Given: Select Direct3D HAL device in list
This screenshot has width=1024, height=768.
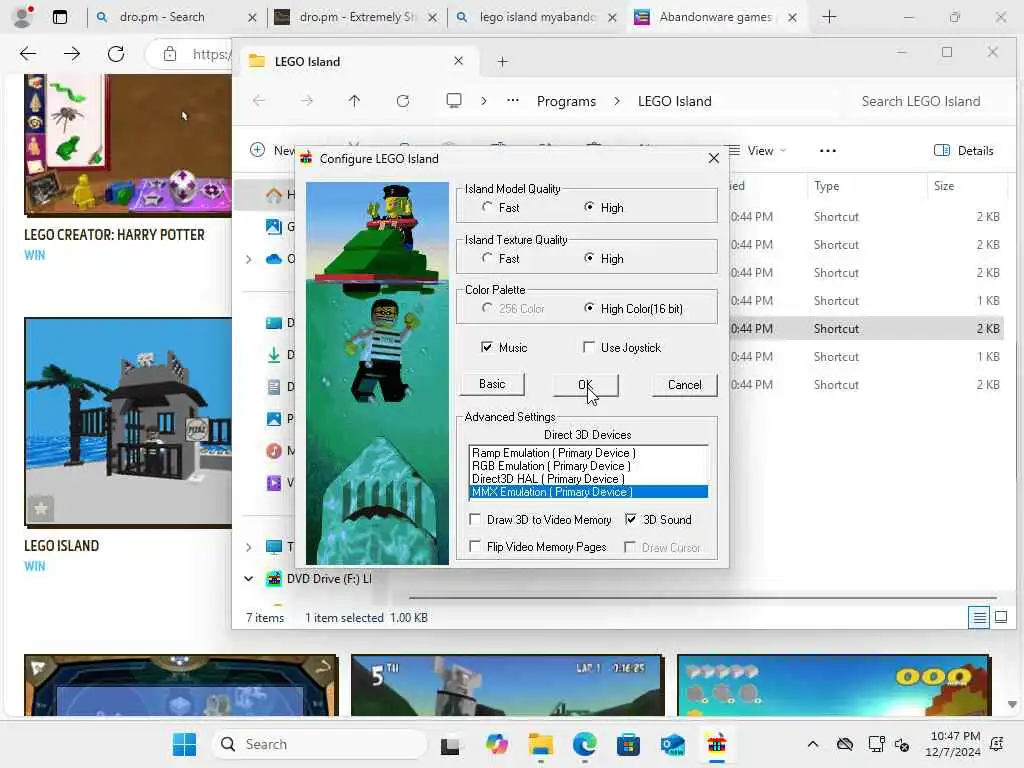Looking at the screenshot, I should pos(588,479).
